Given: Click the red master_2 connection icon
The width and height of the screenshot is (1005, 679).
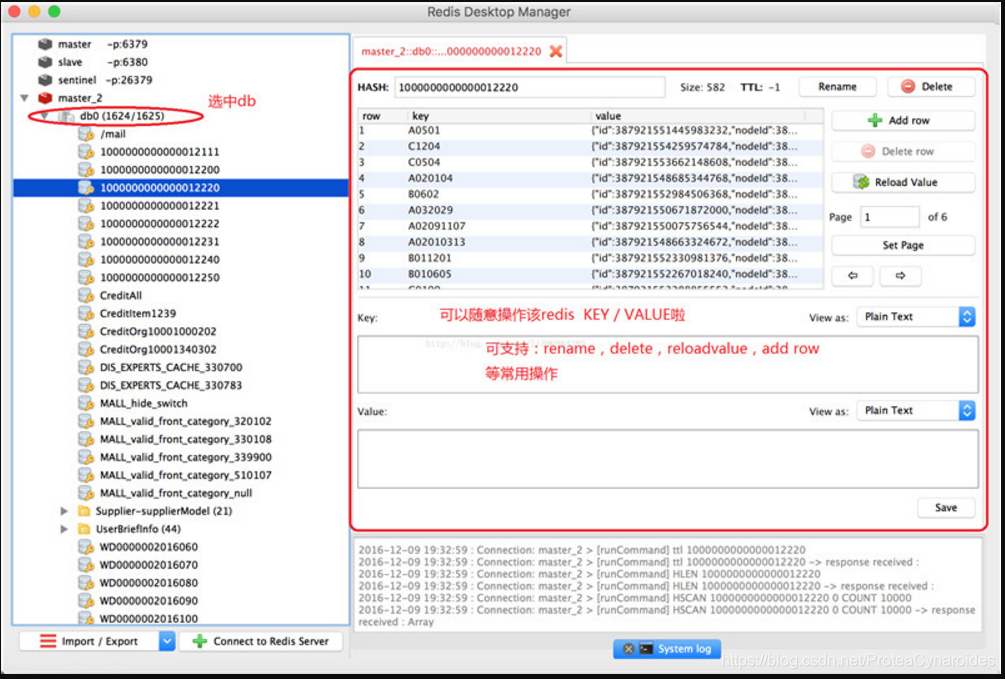Looking at the screenshot, I should click(x=45, y=98).
